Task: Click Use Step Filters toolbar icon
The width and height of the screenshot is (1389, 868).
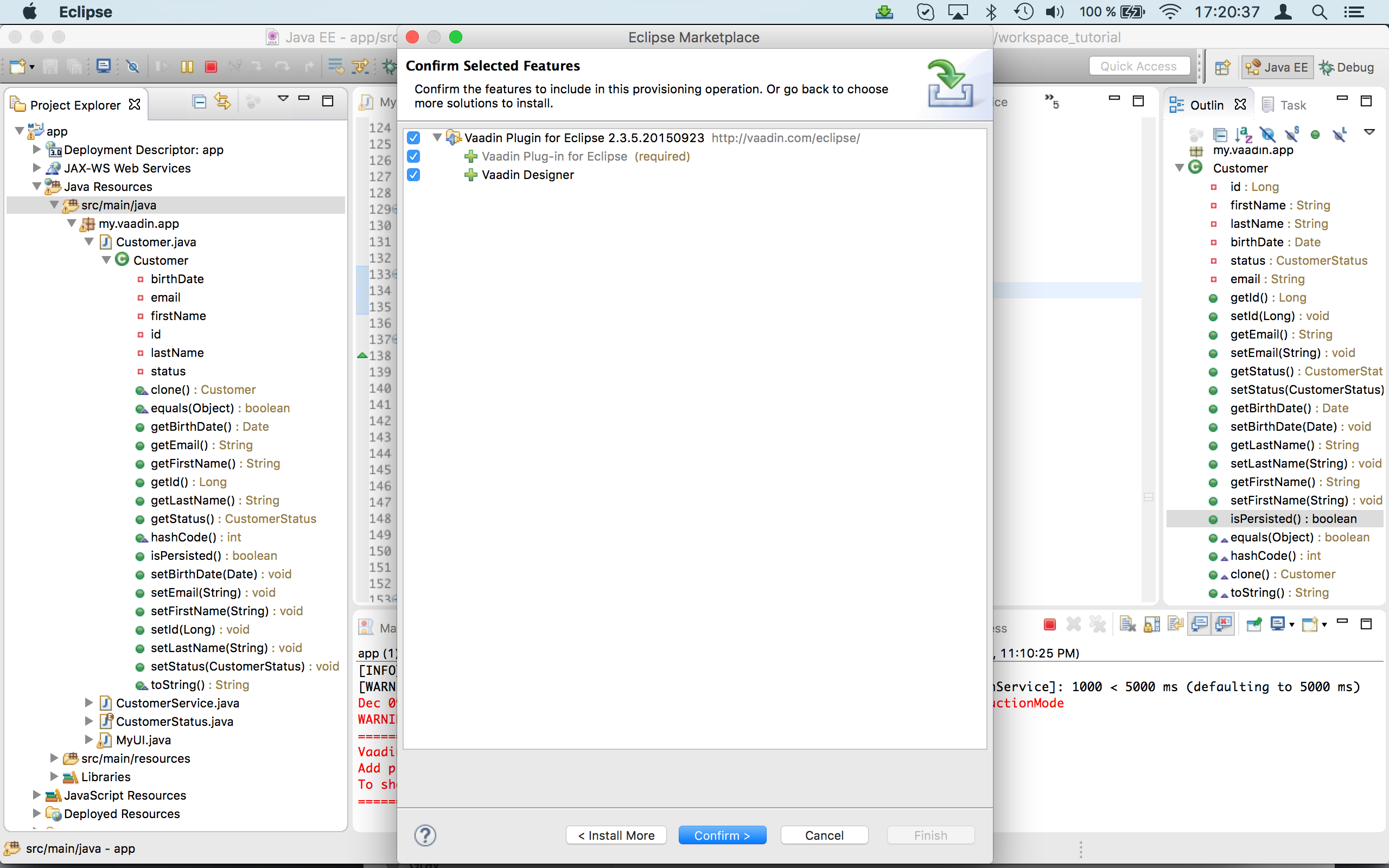Action: (x=360, y=67)
